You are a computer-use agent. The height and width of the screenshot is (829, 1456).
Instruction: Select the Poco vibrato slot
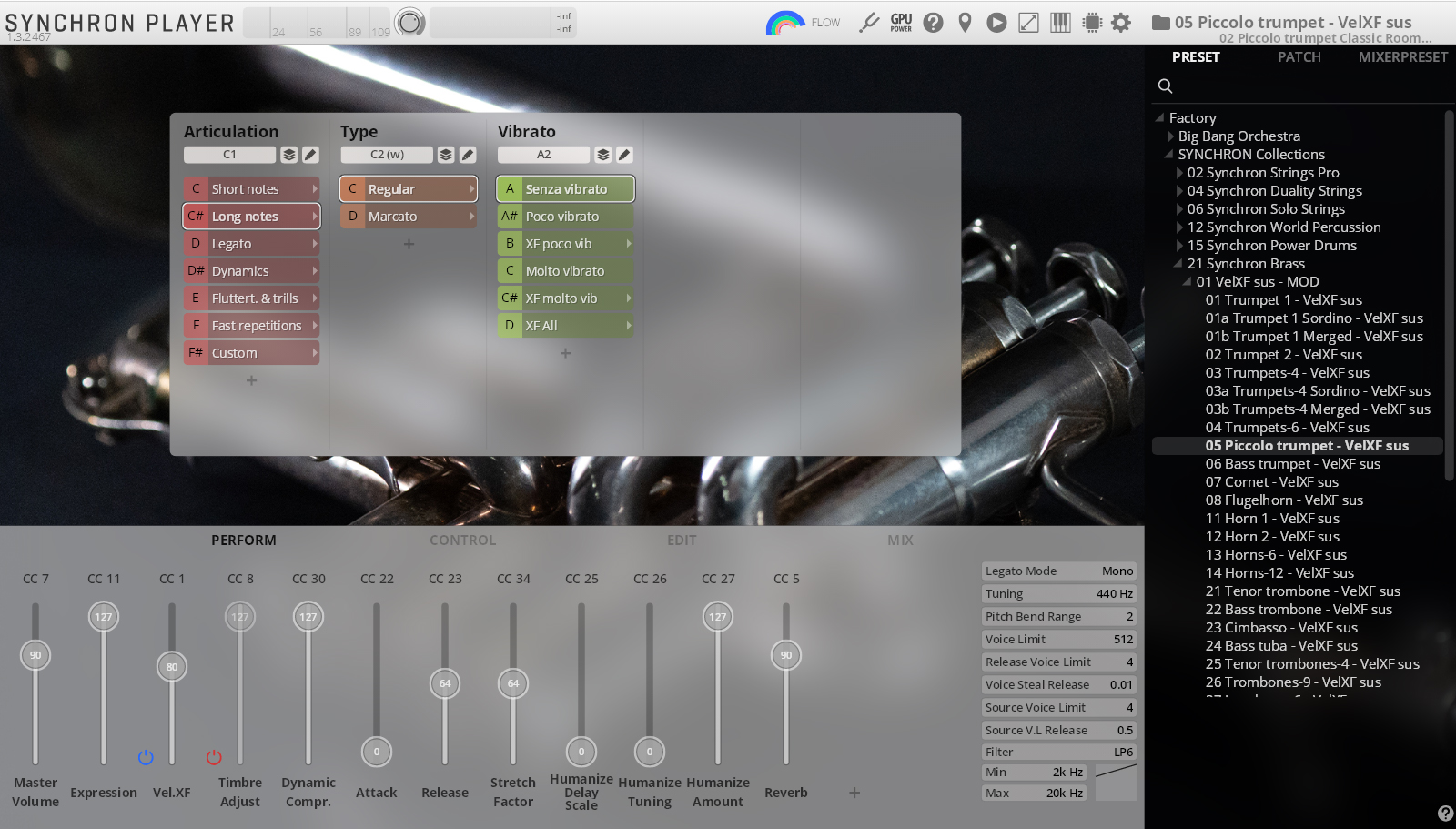pyautogui.click(x=565, y=217)
